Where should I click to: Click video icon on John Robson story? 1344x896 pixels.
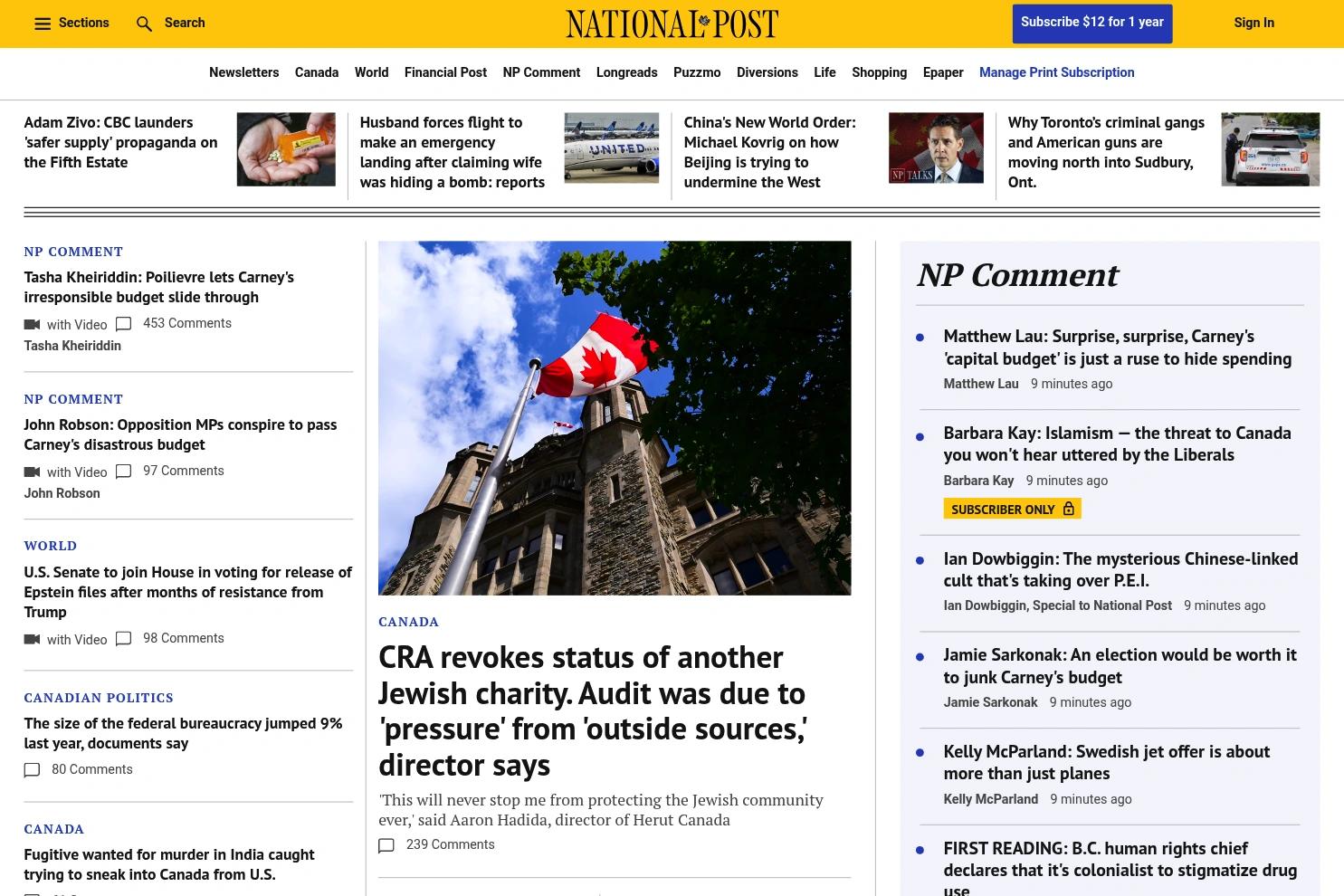coord(32,472)
